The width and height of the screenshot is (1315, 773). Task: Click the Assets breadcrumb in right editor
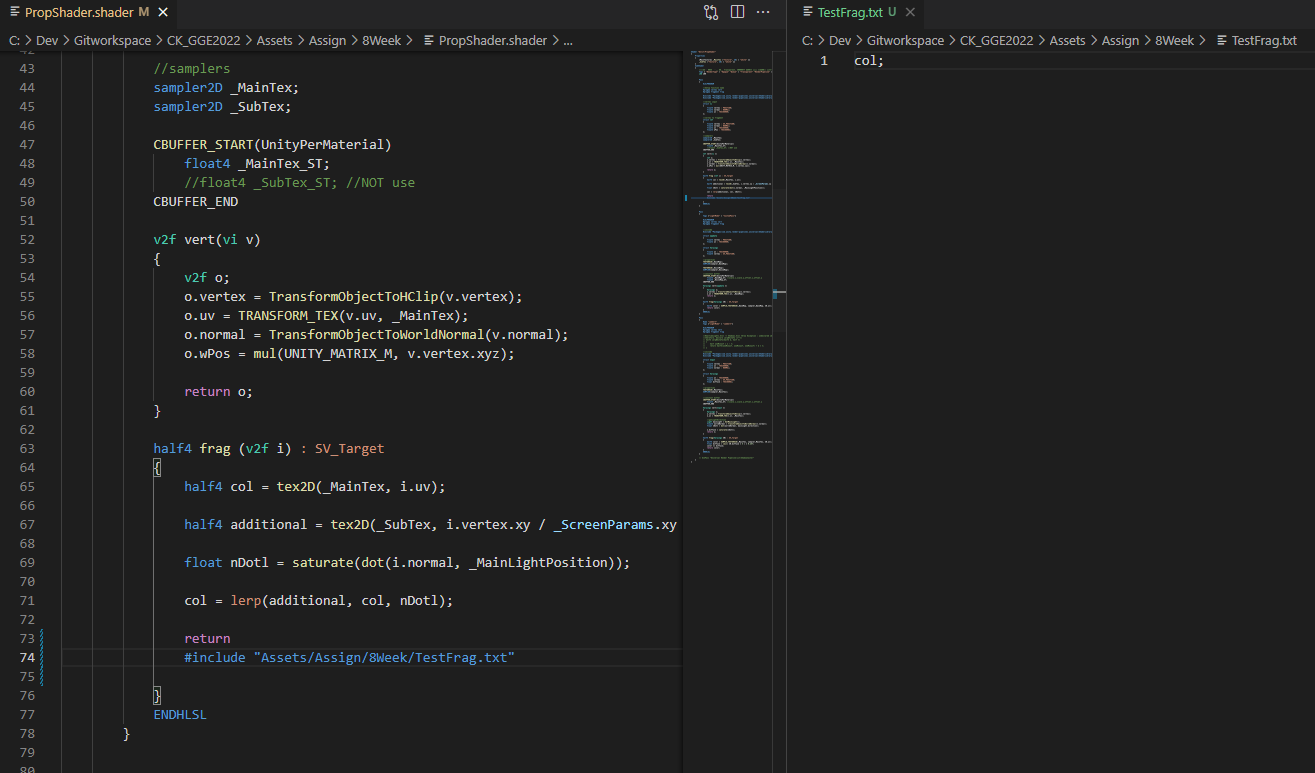pos(1067,41)
